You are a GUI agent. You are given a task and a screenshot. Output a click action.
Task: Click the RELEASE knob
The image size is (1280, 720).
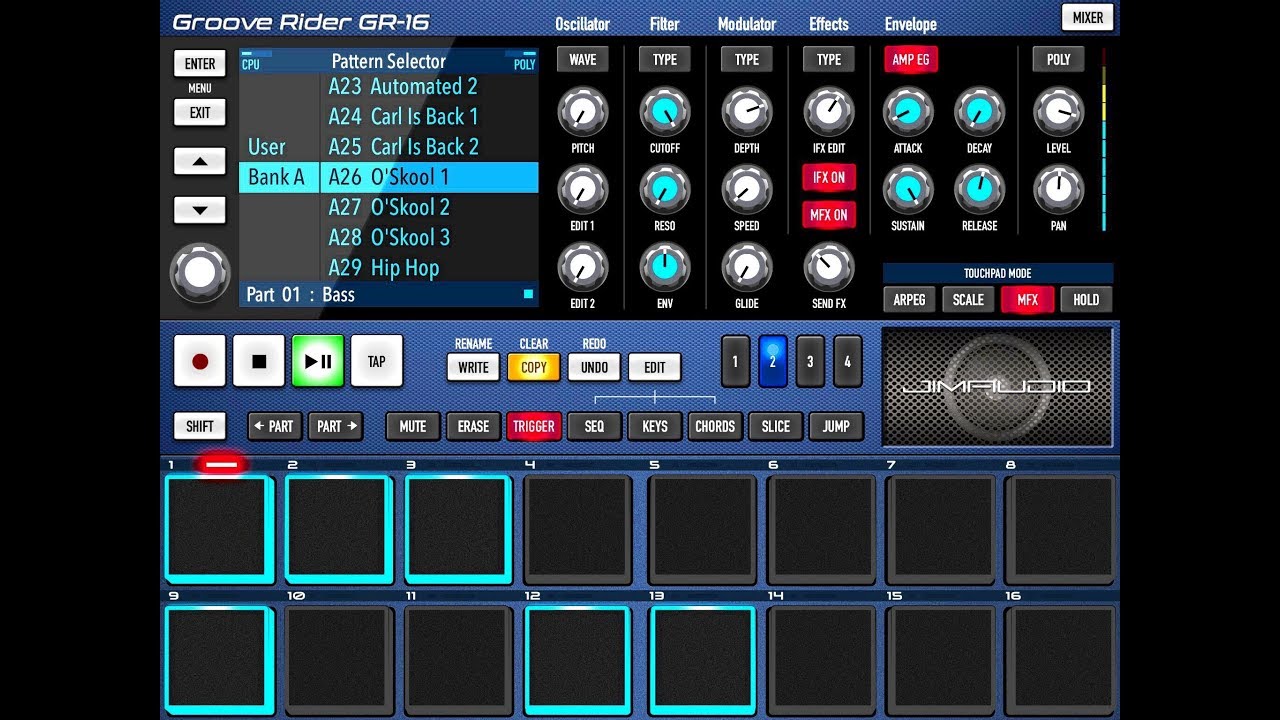(979, 190)
